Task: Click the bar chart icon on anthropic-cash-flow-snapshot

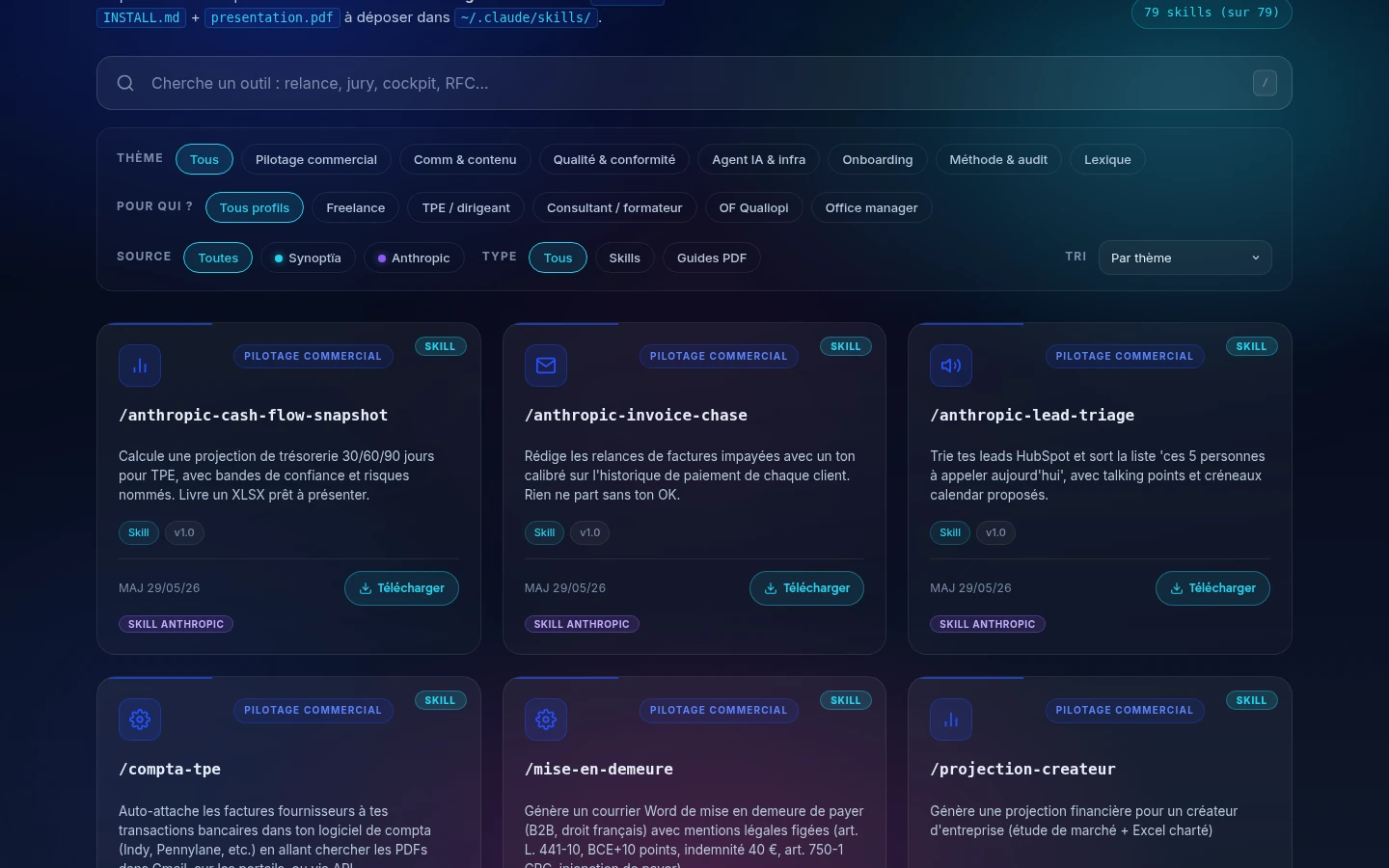Action: coord(140,366)
